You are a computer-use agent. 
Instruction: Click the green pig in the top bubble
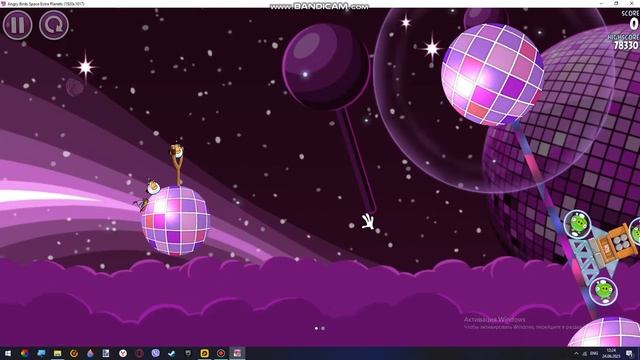577,224
